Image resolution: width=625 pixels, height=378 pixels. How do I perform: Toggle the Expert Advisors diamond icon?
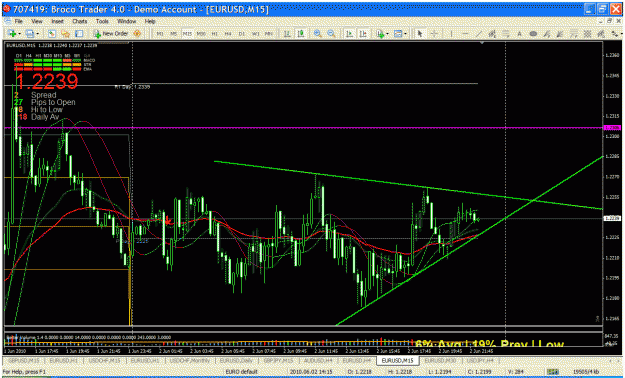138,34
